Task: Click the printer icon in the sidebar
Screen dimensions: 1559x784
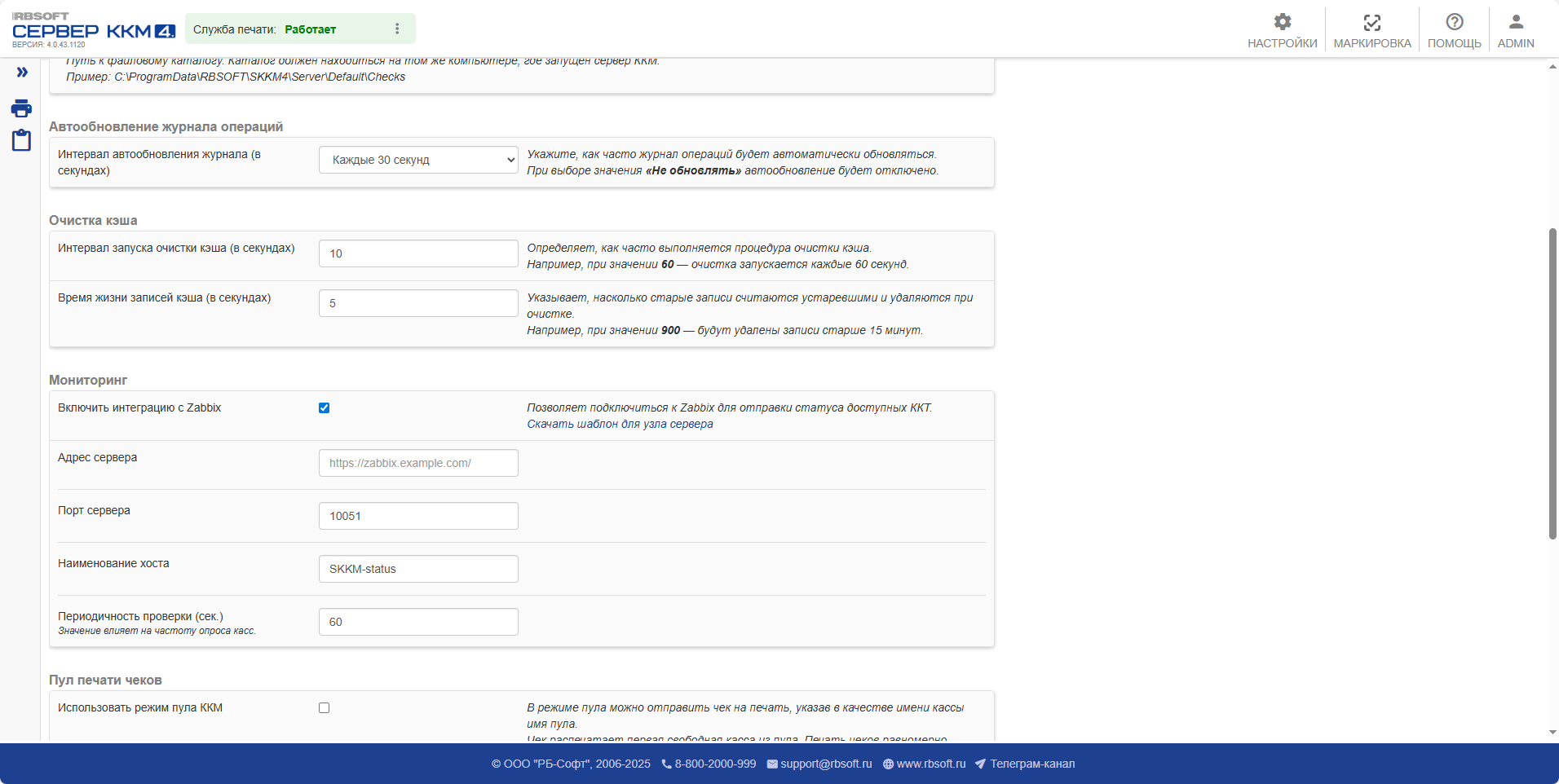Action: [x=21, y=108]
